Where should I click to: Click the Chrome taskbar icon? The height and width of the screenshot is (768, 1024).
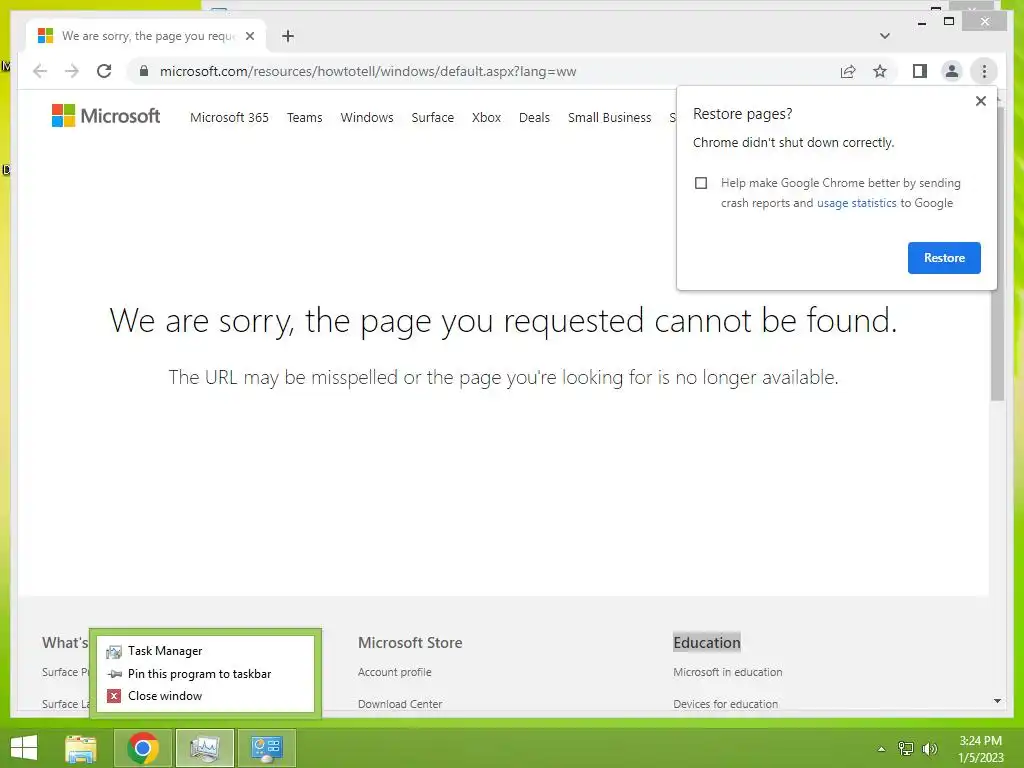[143, 748]
